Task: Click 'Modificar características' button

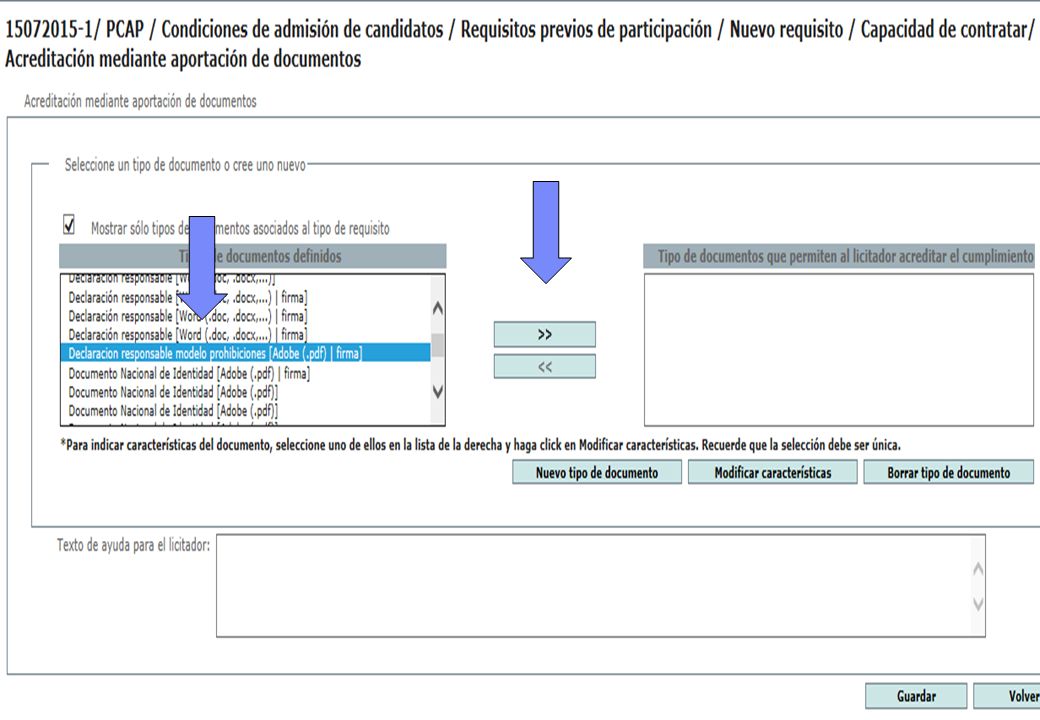Action: coord(773,473)
